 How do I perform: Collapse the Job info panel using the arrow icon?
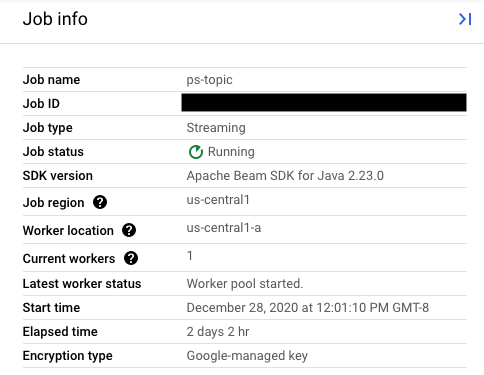[465, 19]
